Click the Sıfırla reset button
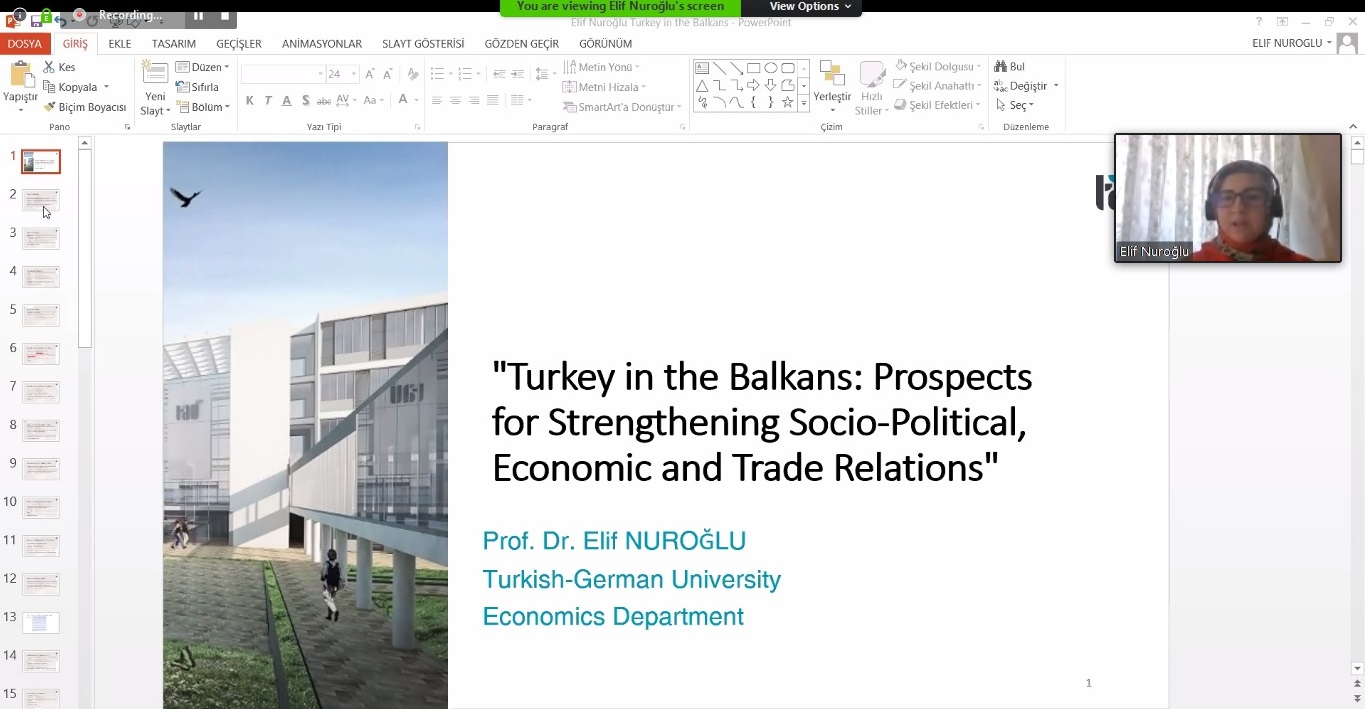The image size is (1365, 709). click(x=197, y=87)
